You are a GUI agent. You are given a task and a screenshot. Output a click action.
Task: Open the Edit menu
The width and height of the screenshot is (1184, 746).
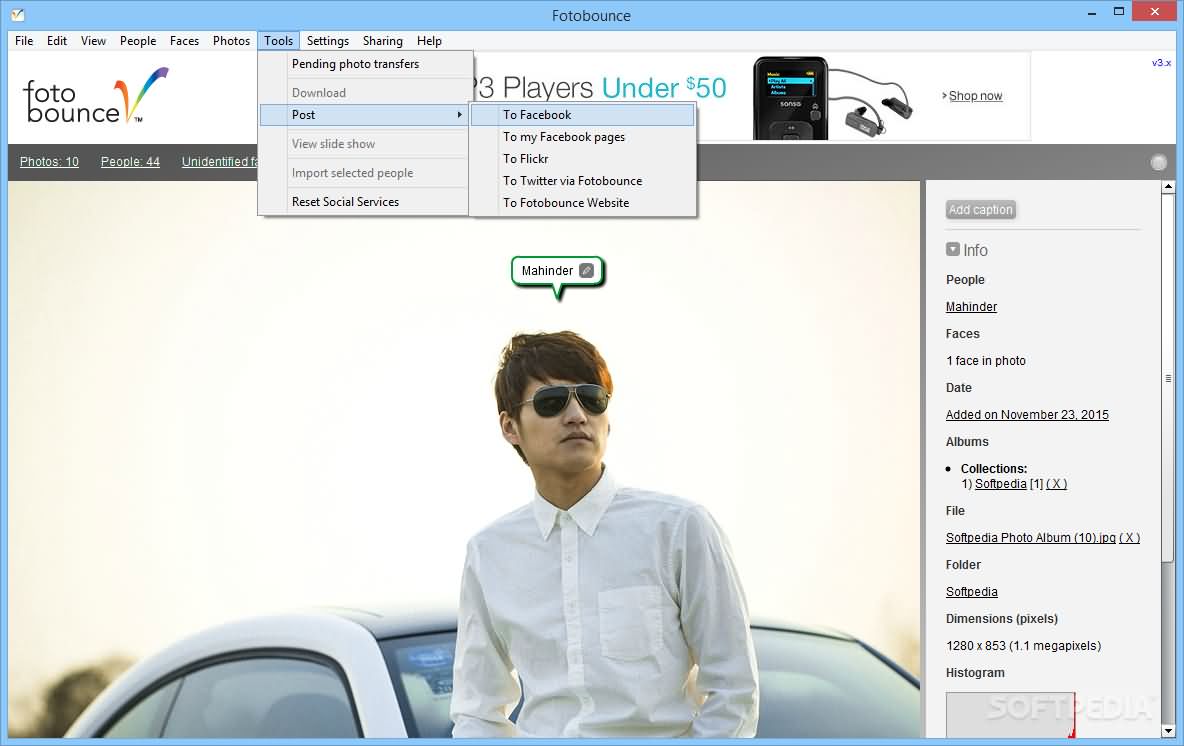coord(57,41)
